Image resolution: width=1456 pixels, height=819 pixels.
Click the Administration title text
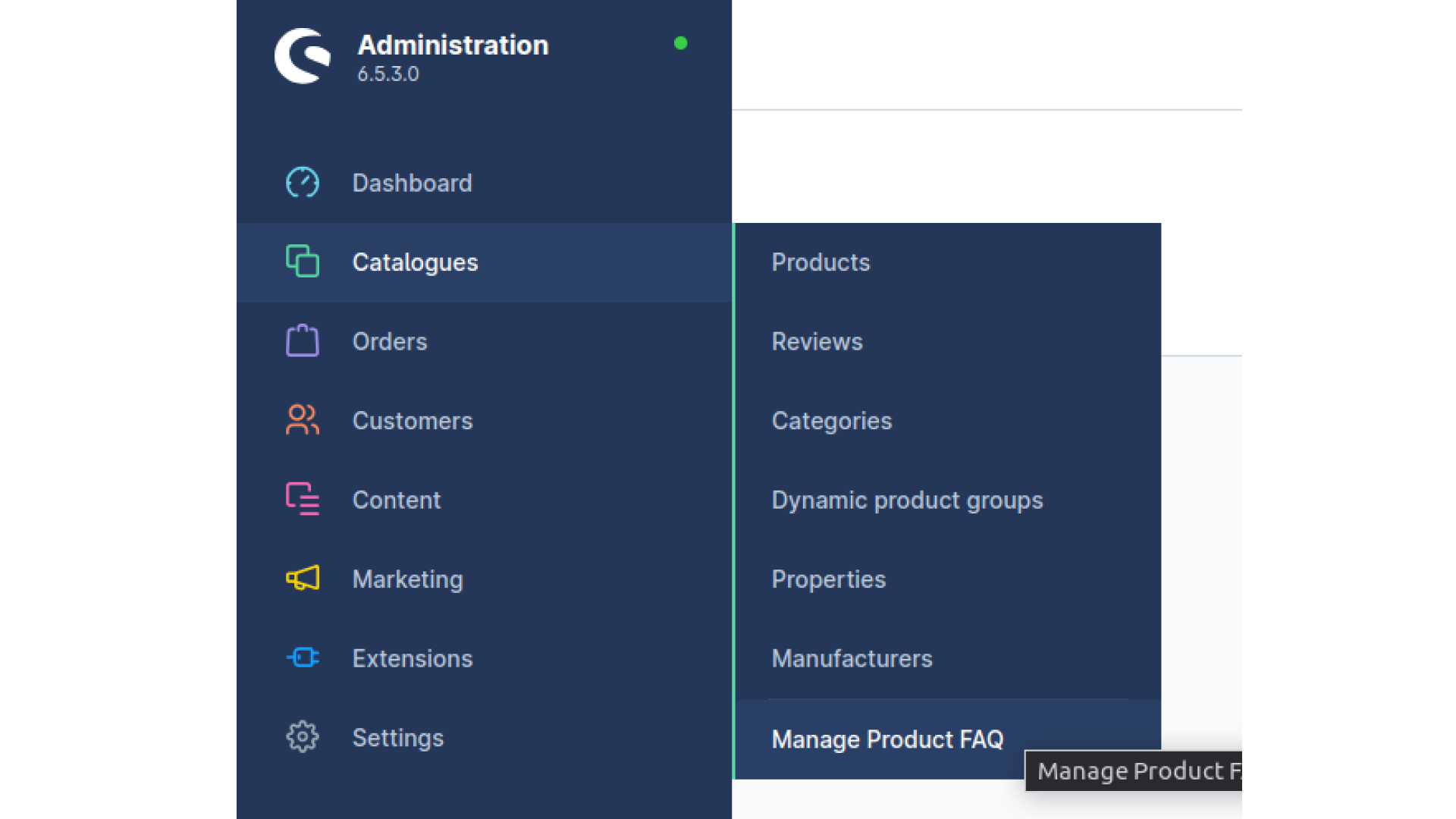click(x=453, y=45)
